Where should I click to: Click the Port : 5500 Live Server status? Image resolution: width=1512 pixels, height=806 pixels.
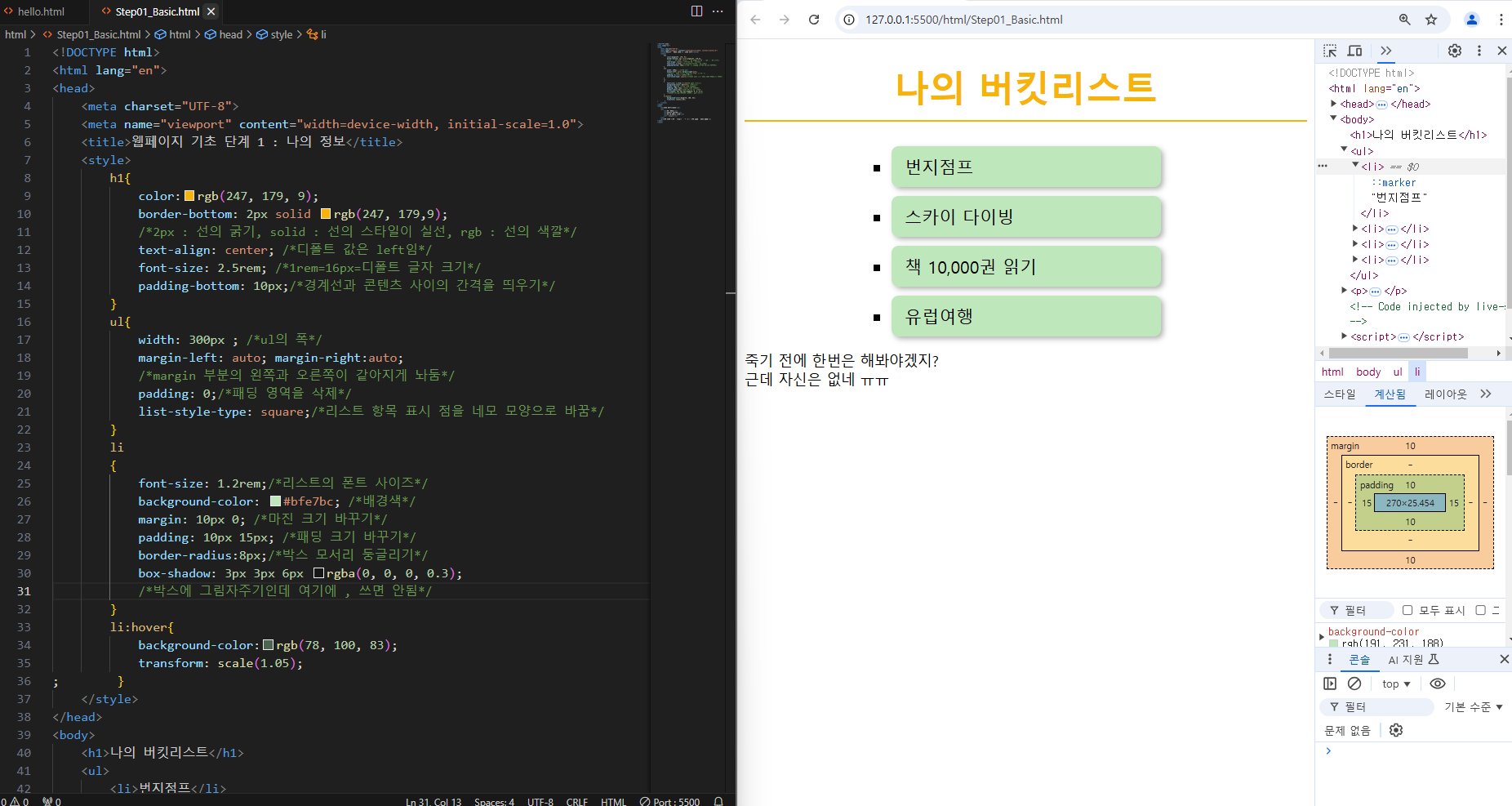click(669, 801)
